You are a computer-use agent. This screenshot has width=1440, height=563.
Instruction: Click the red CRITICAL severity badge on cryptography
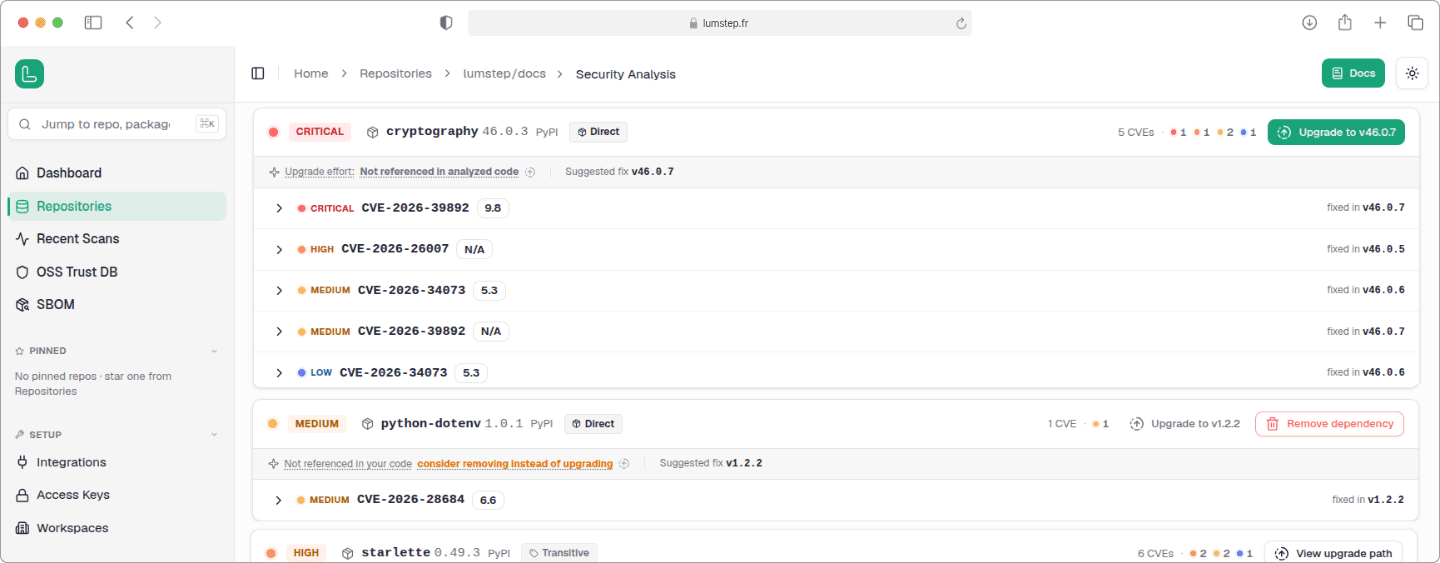[320, 132]
